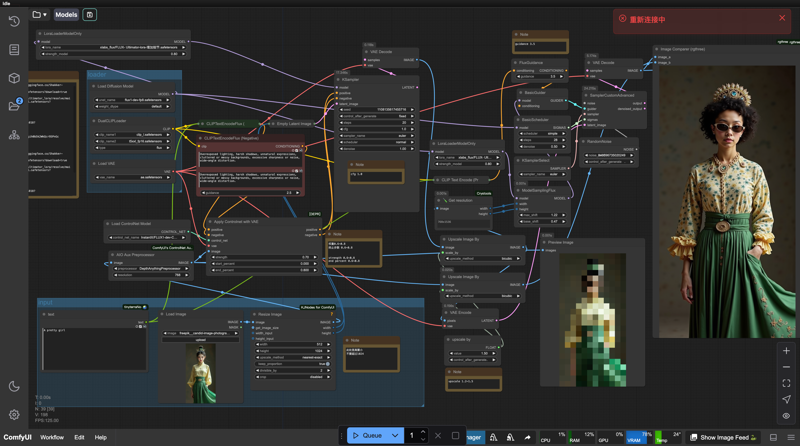Open the model library cube icon
Screen dimensions: 800x446
[14, 78]
